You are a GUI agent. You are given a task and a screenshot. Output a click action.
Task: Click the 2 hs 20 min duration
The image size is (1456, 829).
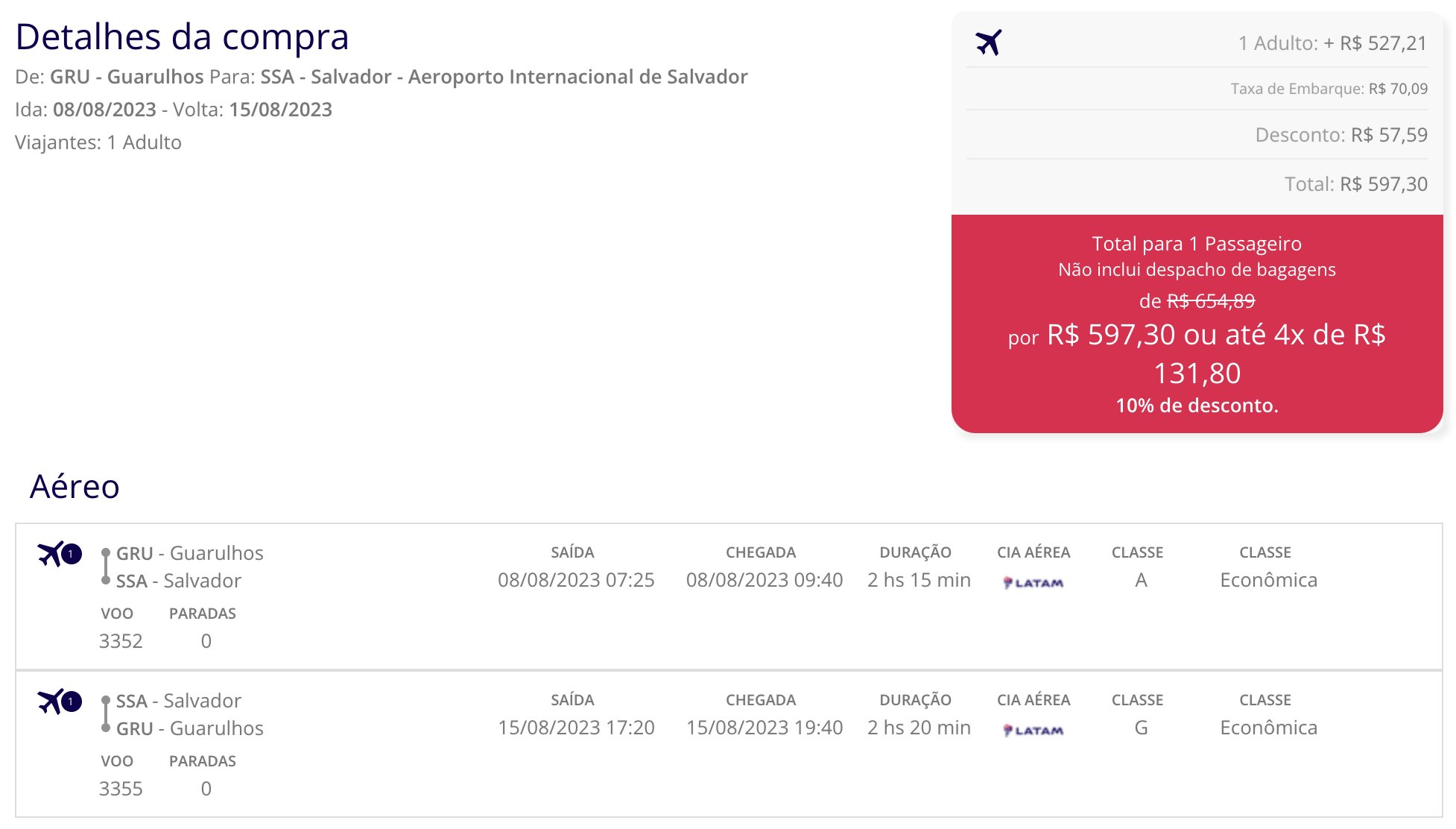(919, 728)
